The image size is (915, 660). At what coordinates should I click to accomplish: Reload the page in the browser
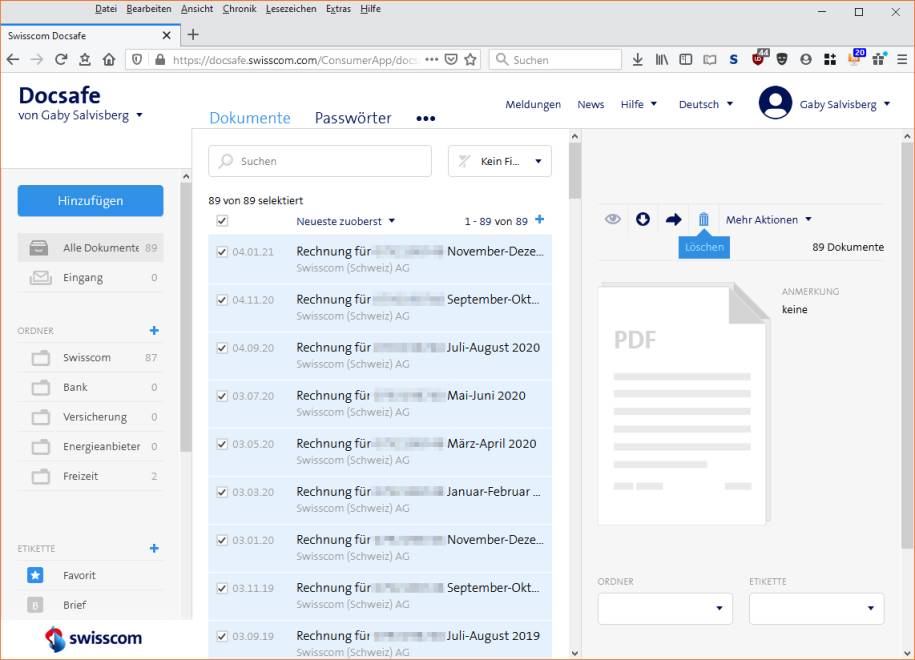(x=61, y=60)
